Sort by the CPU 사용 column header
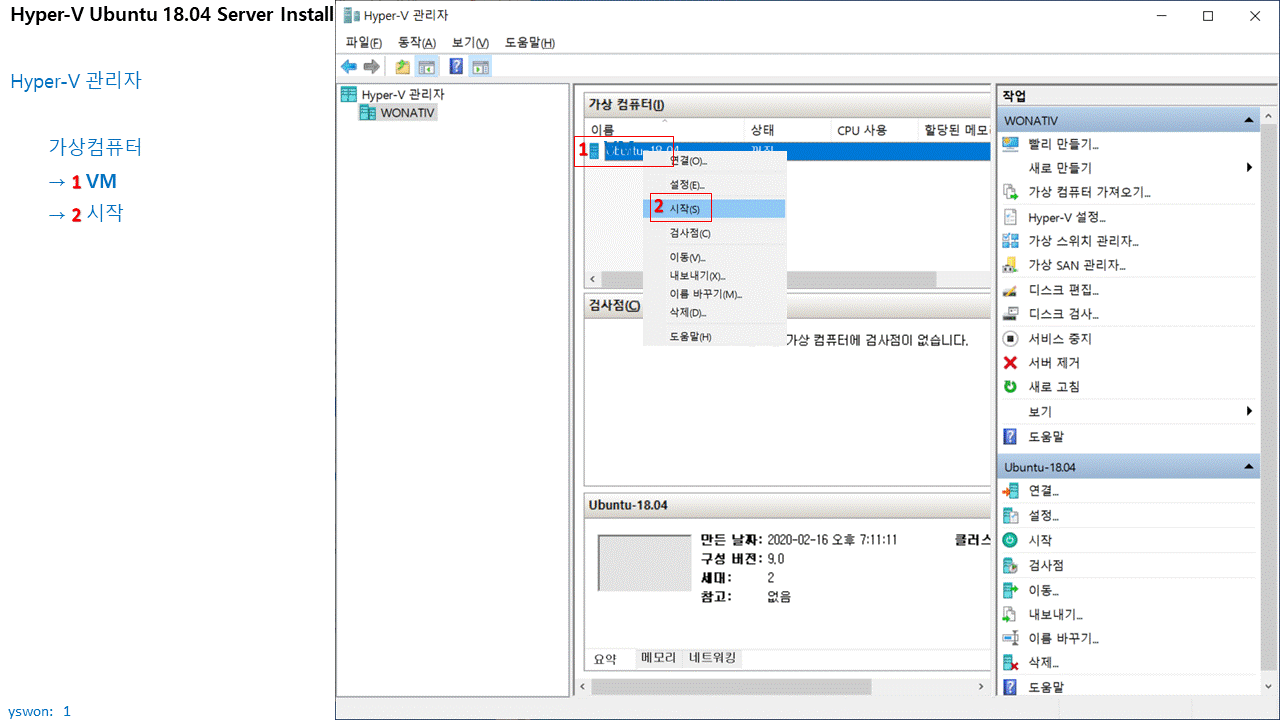The width and height of the screenshot is (1280, 720). coord(874,130)
